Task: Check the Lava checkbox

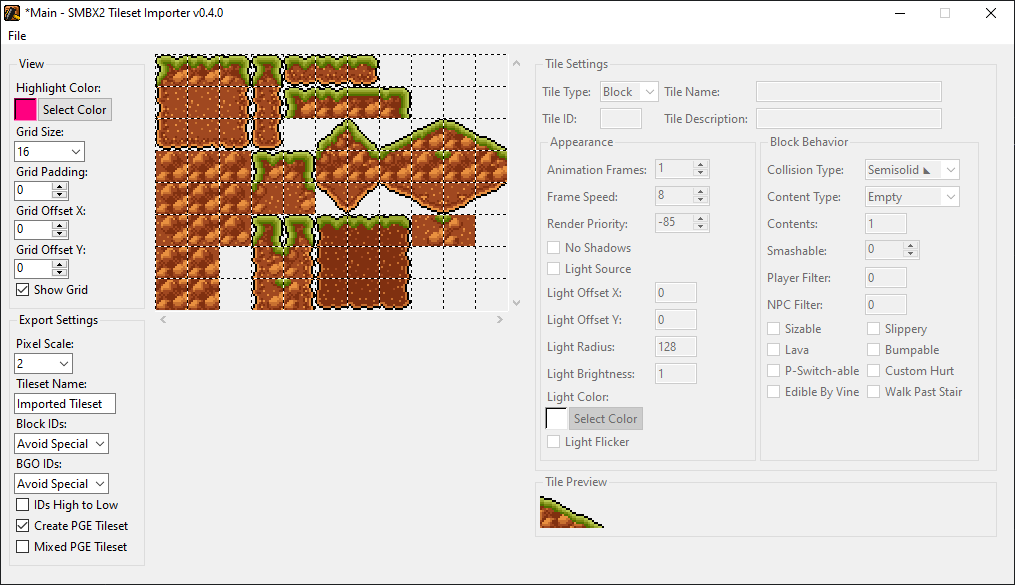Action: click(774, 349)
